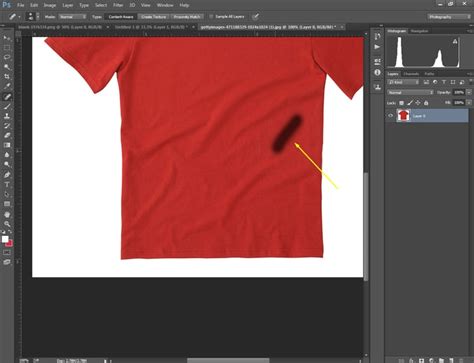Select the Clone Stamp tool
Screen dimensions: 474x363
pyautogui.click(x=7, y=116)
